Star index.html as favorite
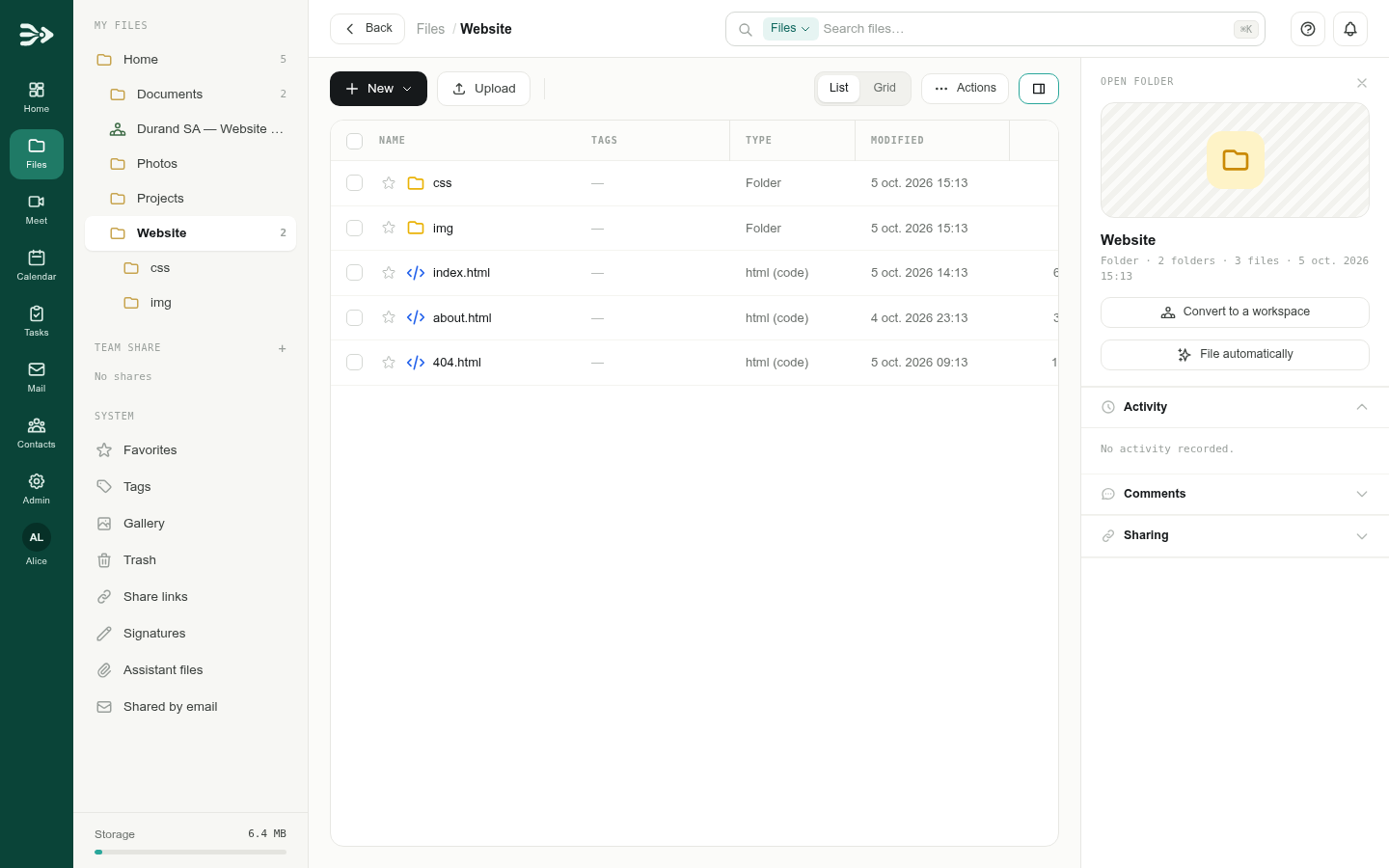The width and height of the screenshot is (1389, 868). [389, 273]
